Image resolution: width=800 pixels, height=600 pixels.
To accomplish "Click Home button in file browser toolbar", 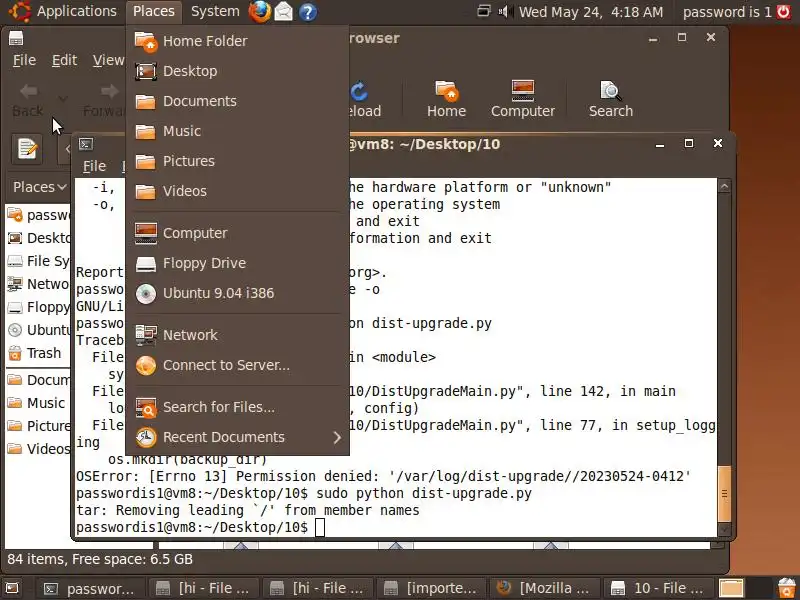I will tap(446, 99).
